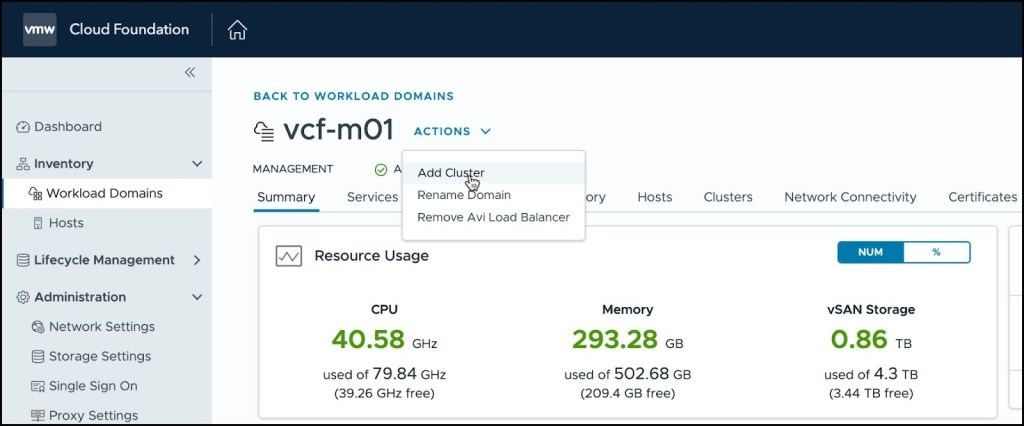Select Workload Domains in sidebar
This screenshot has height=426, width=1024.
104,193
